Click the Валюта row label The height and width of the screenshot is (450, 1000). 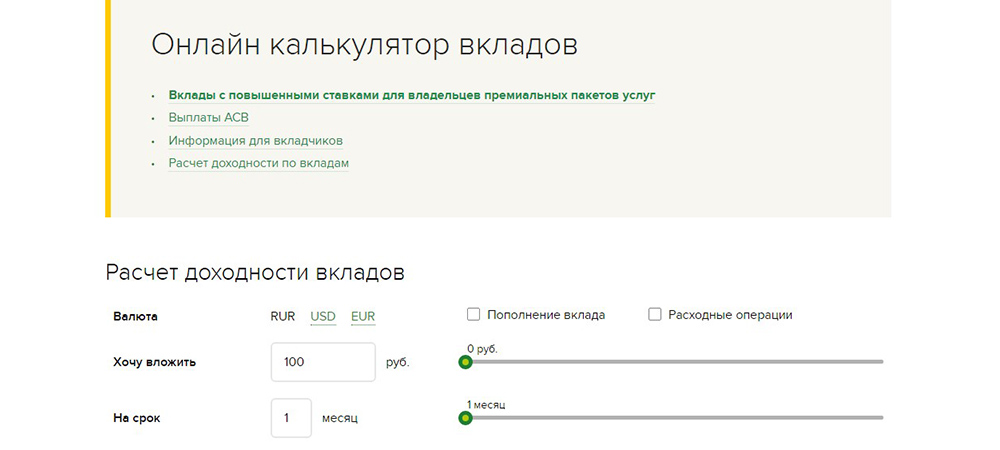click(136, 316)
